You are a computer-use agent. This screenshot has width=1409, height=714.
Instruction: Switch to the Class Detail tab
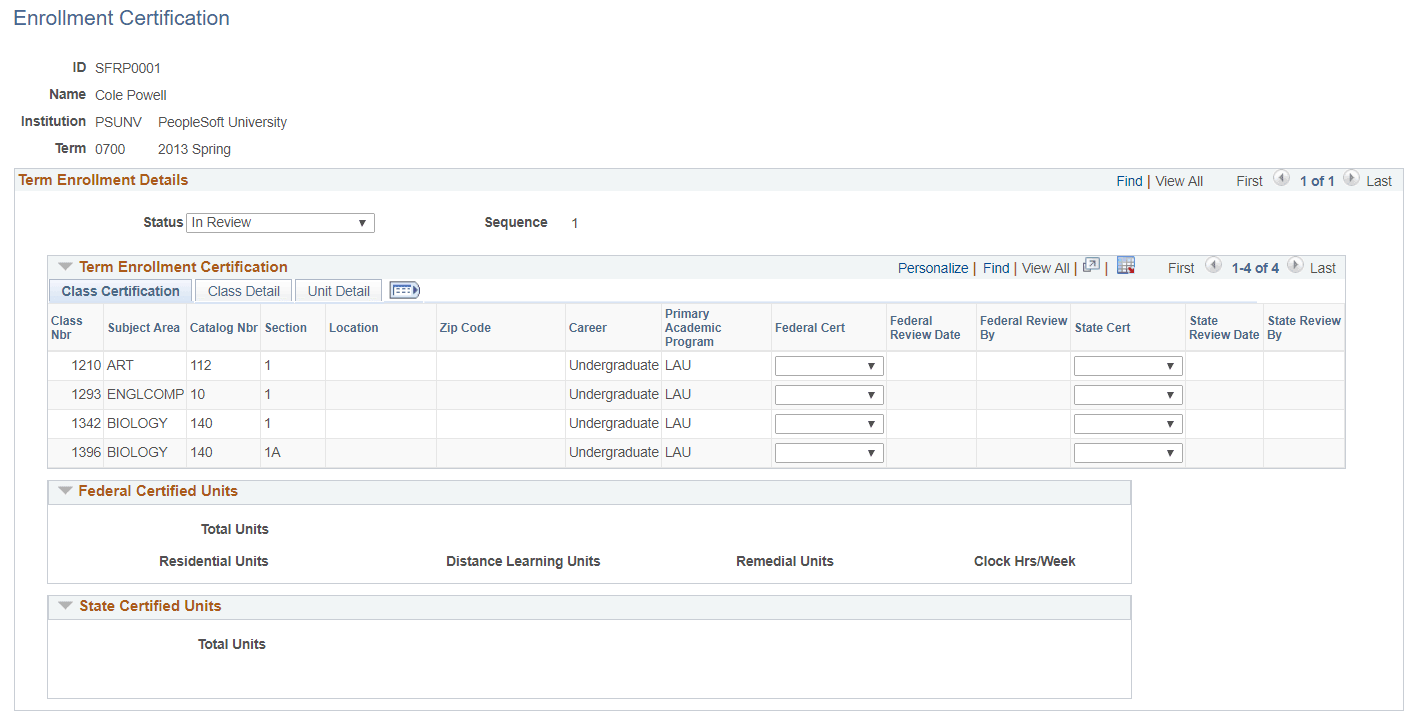pos(242,290)
